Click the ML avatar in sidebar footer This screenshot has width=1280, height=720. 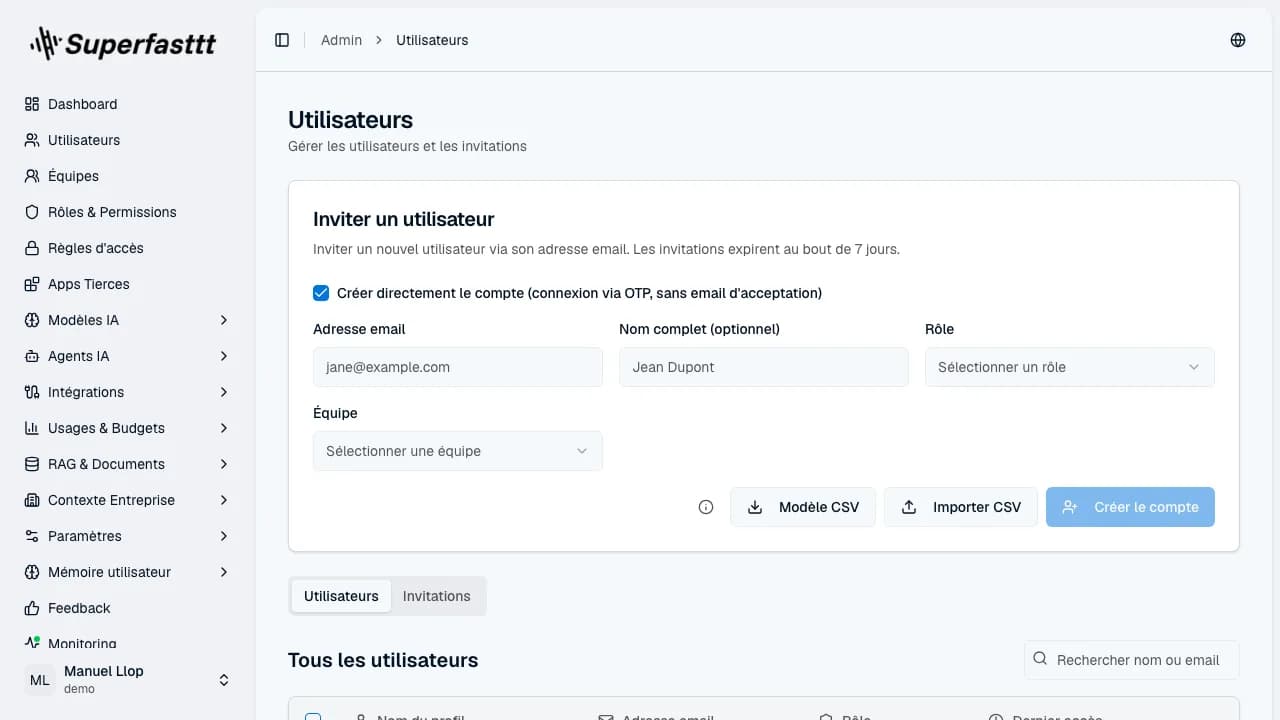(x=40, y=680)
